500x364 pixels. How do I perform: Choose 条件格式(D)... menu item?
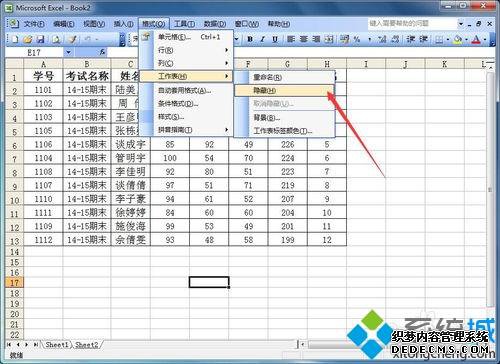point(186,104)
